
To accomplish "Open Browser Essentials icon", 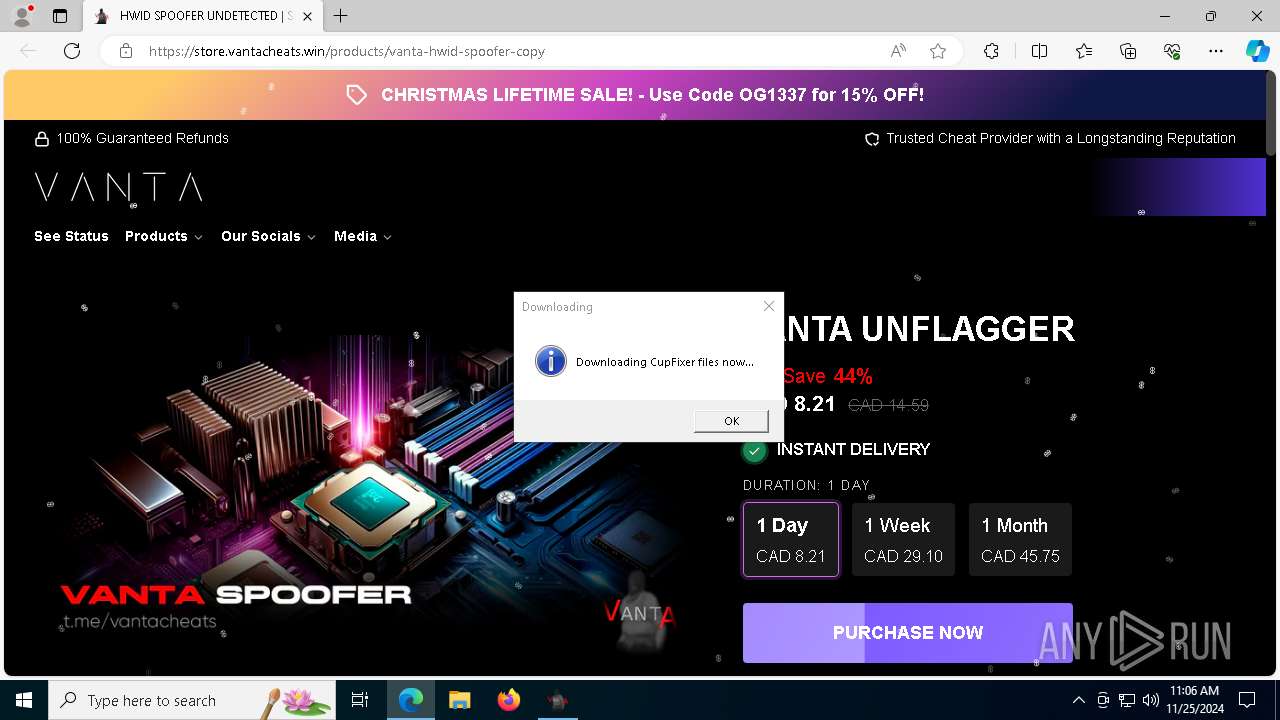I will [1172, 51].
